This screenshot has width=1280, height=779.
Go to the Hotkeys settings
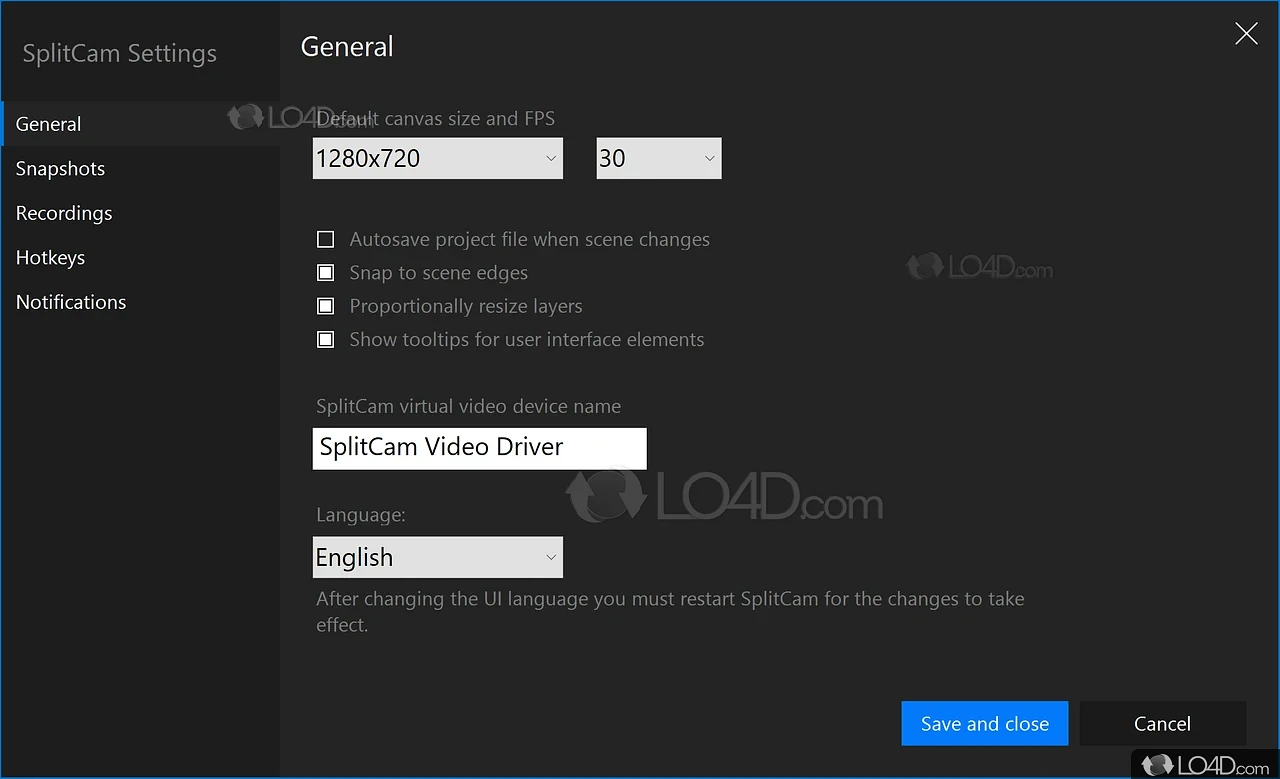click(x=140, y=257)
